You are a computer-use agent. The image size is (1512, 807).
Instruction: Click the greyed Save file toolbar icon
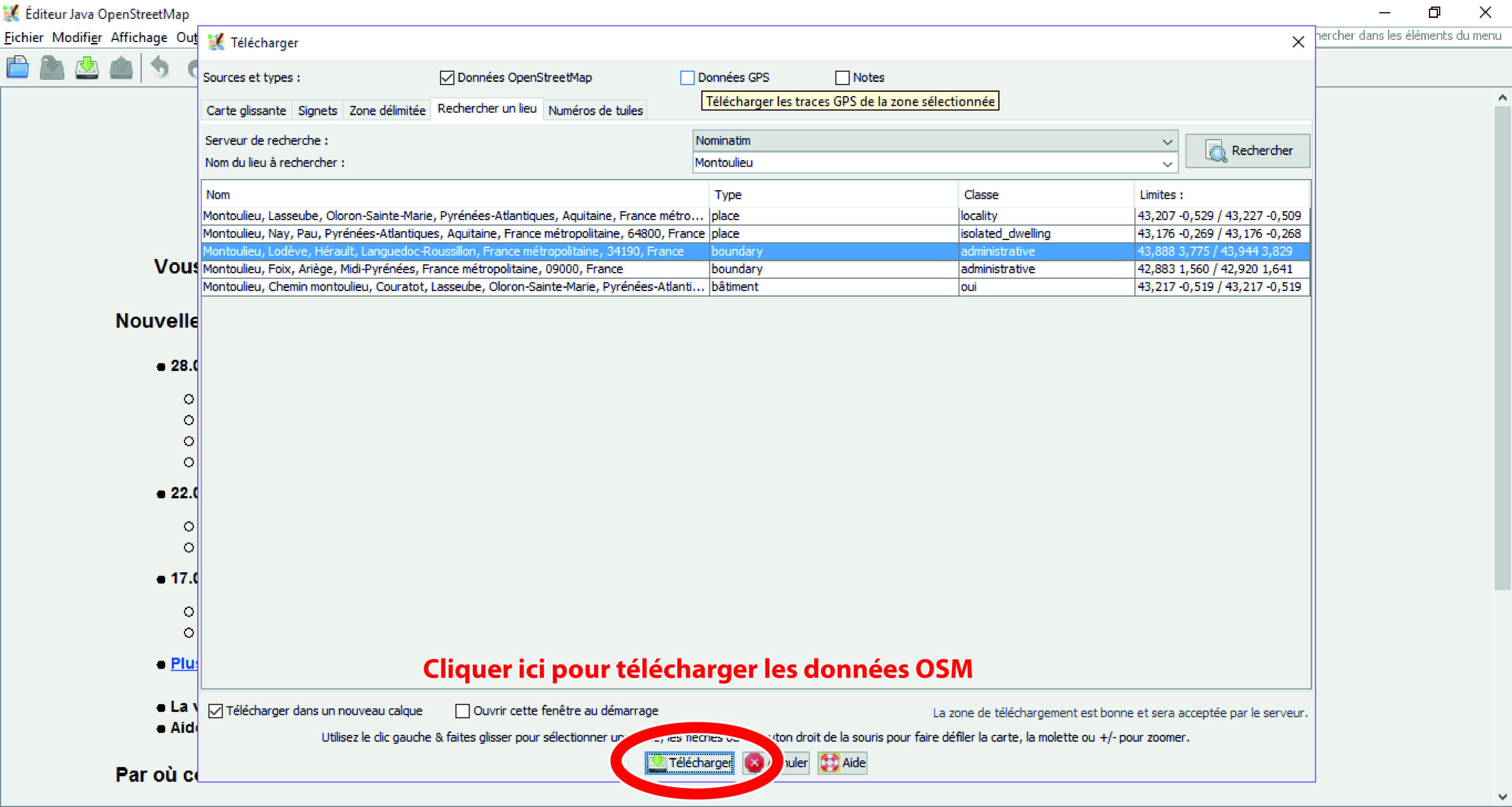click(x=52, y=67)
